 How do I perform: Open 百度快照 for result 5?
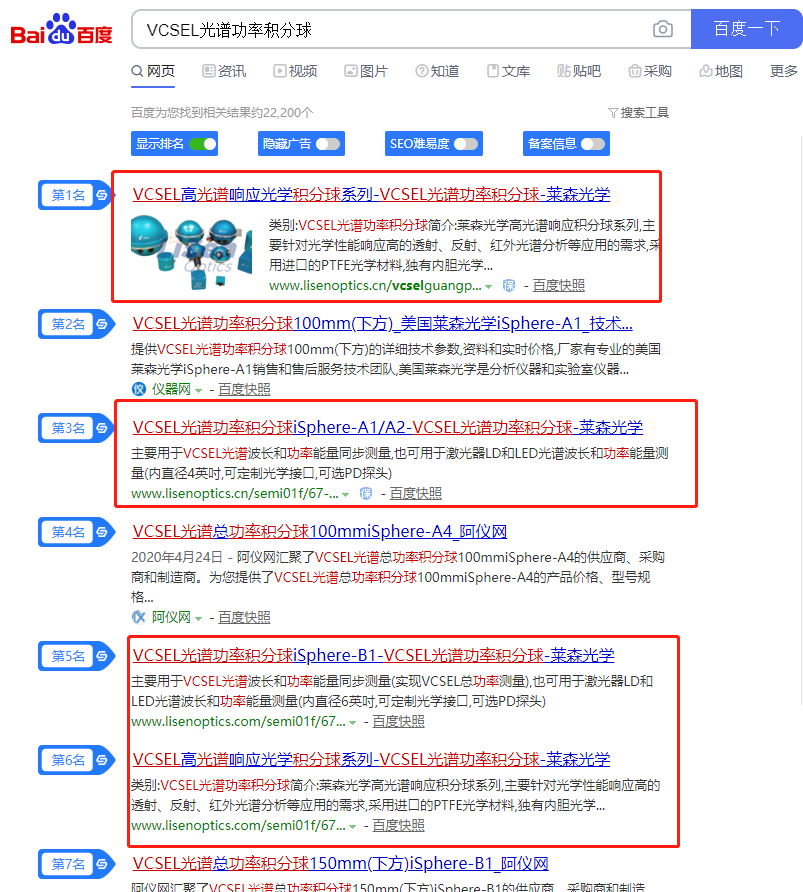pyautogui.click(x=399, y=721)
